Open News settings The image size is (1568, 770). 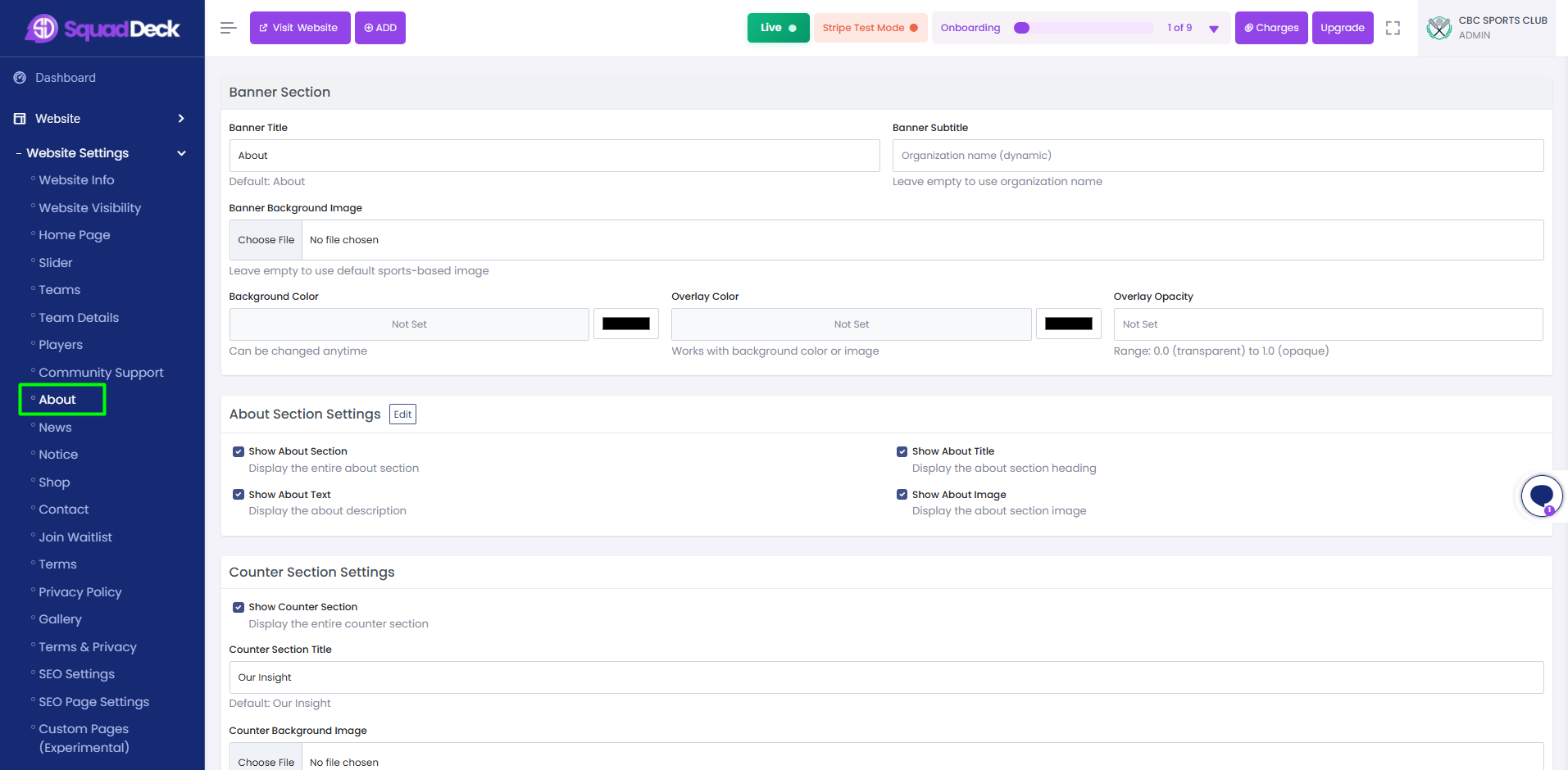click(55, 428)
